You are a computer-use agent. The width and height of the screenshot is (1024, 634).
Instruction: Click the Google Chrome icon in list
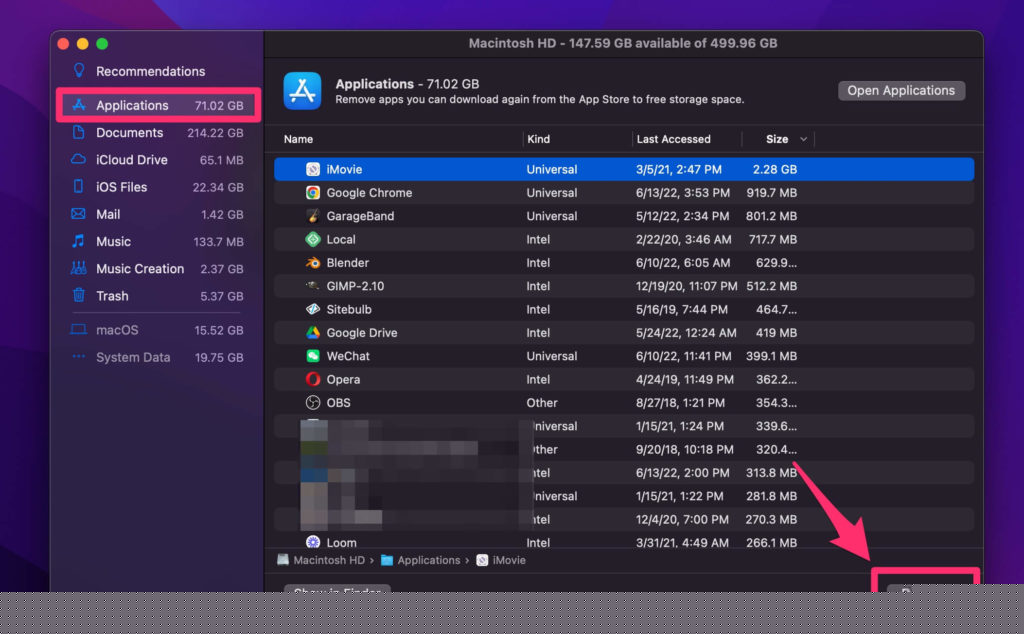point(313,193)
